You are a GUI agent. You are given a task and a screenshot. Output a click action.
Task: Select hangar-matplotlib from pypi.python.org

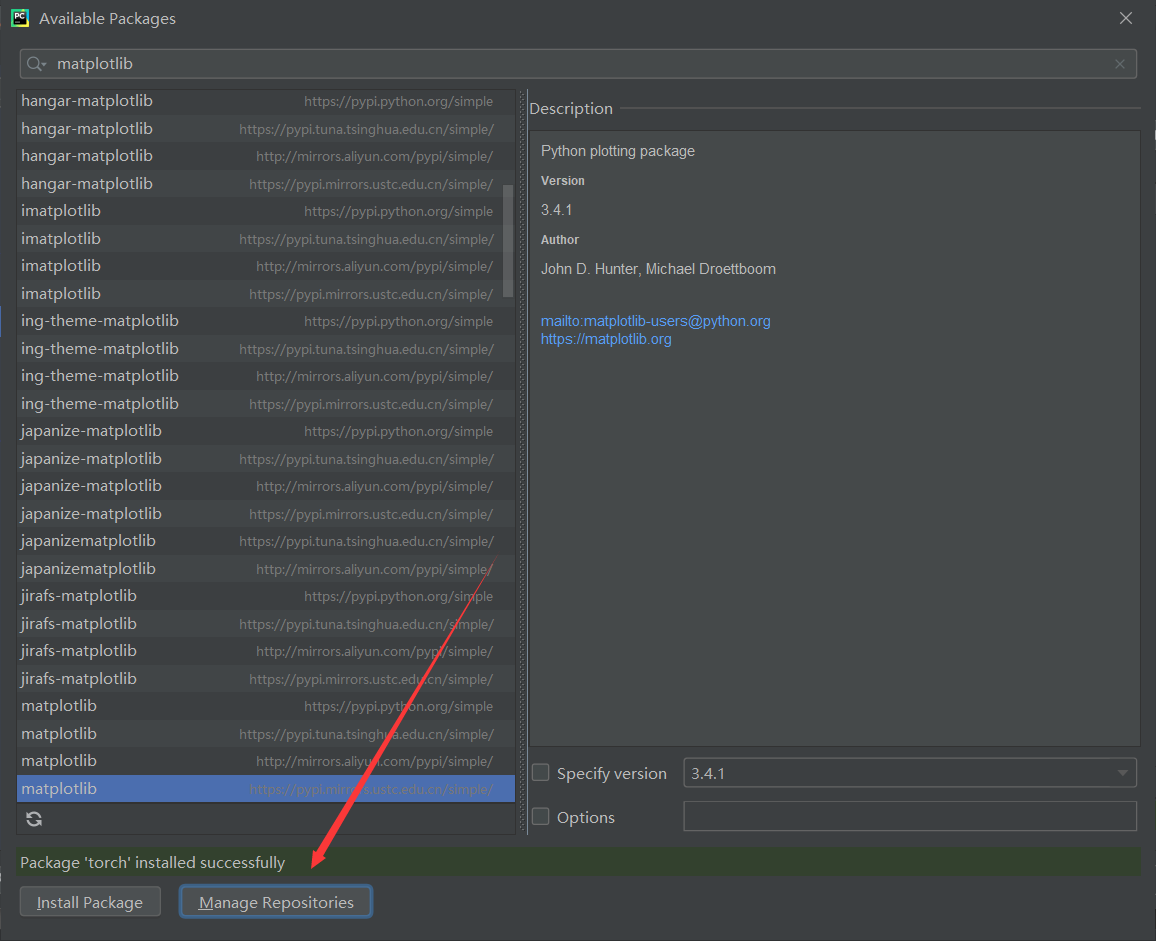point(265,101)
